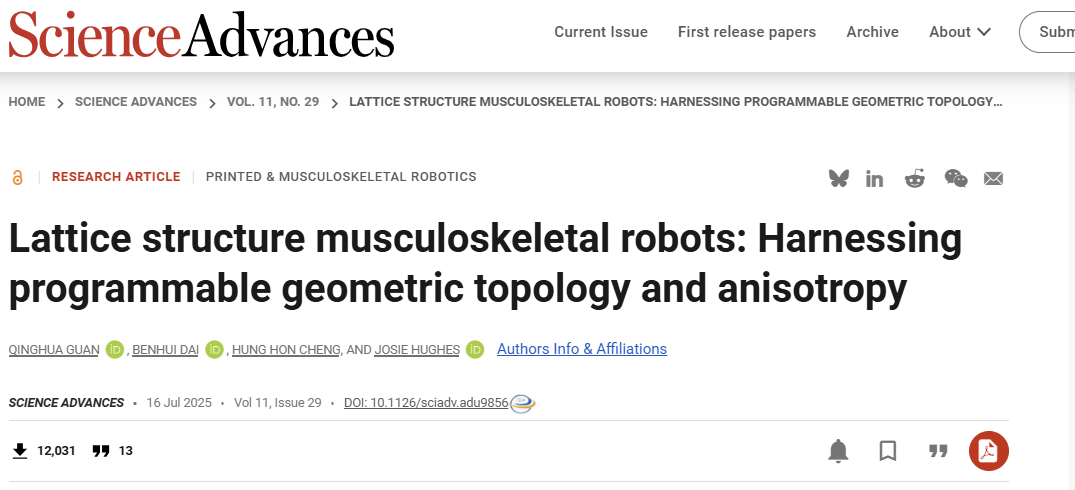Open Current Issue menu item

[601, 32]
